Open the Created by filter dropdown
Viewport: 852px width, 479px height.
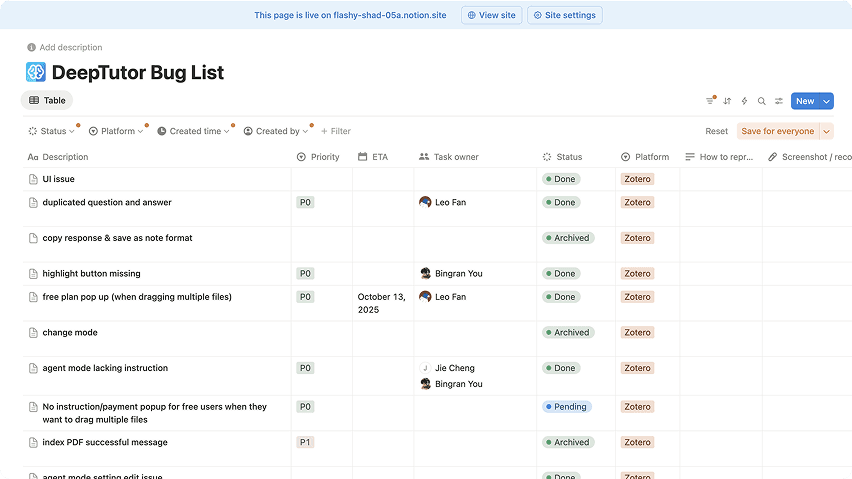[x=275, y=131]
